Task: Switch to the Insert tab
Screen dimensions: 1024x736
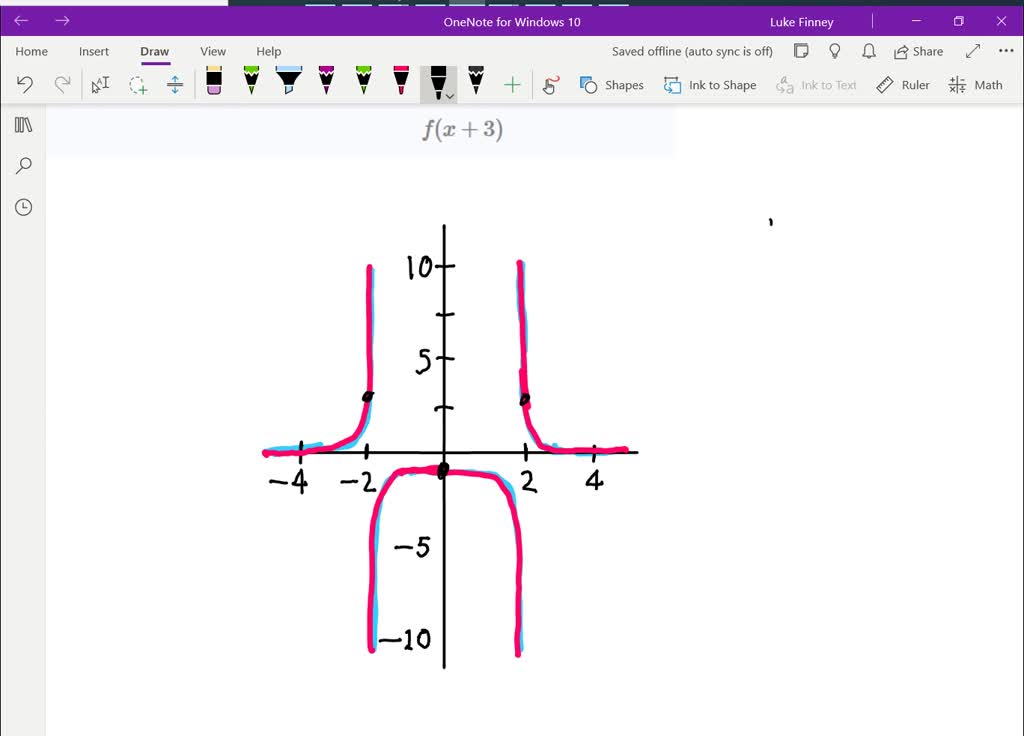Action: pyautogui.click(x=94, y=51)
